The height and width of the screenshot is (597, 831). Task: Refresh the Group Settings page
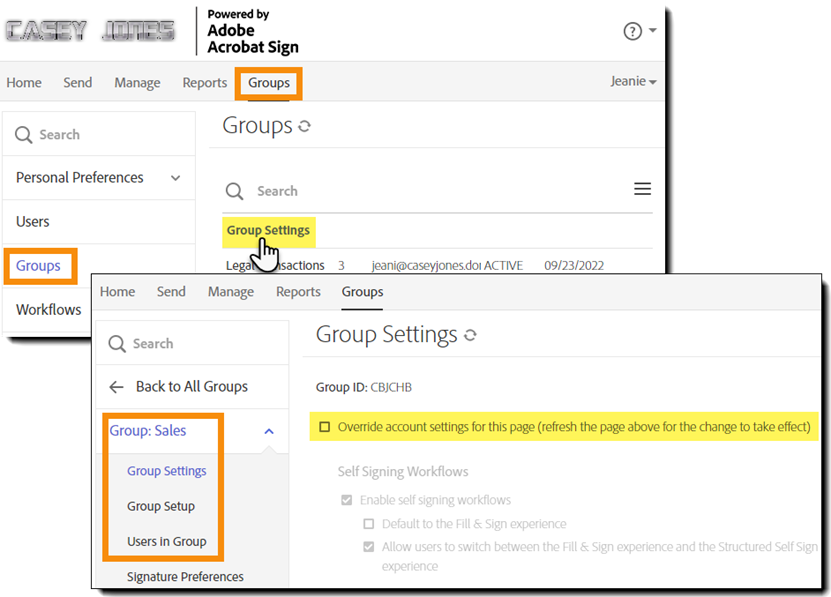point(471,334)
